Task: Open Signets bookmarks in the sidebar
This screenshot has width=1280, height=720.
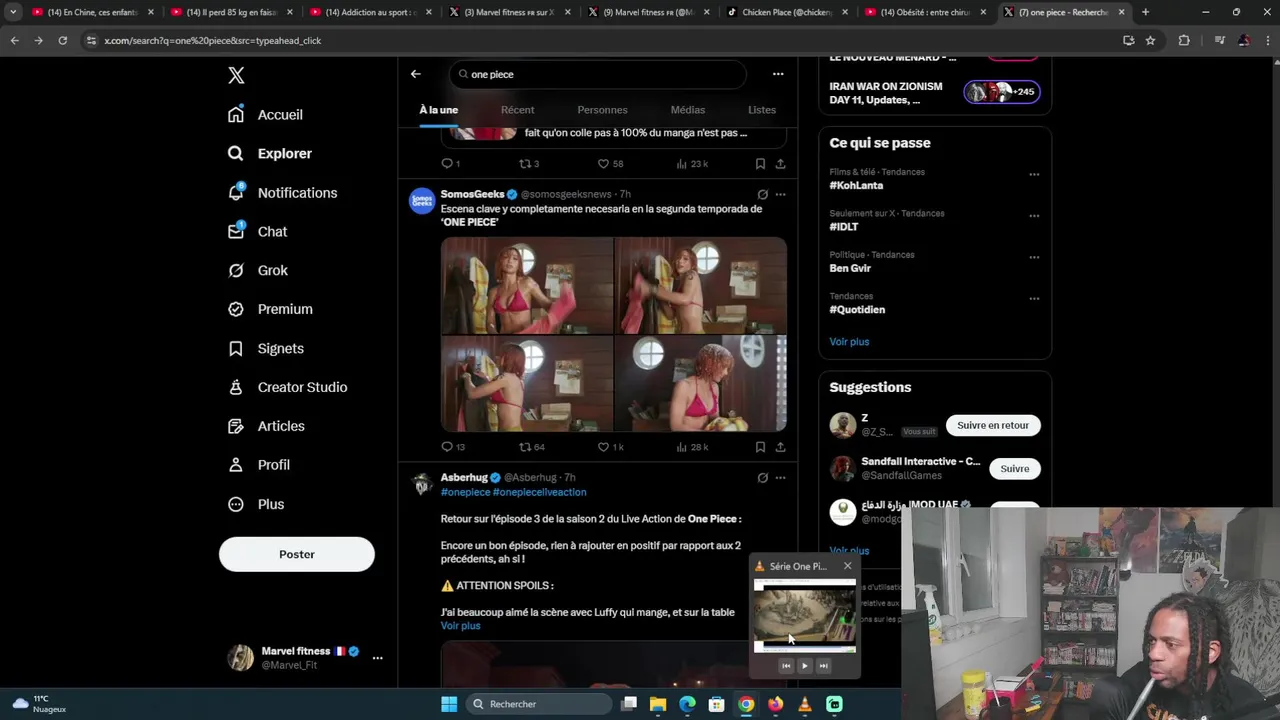Action: 266,348
